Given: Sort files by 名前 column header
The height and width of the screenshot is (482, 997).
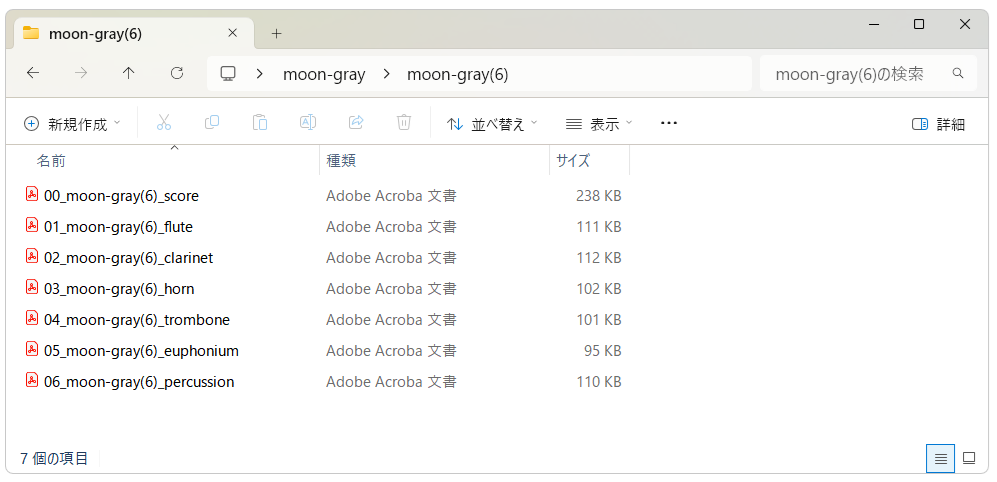Looking at the screenshot, I should click(x=51, y=160).
